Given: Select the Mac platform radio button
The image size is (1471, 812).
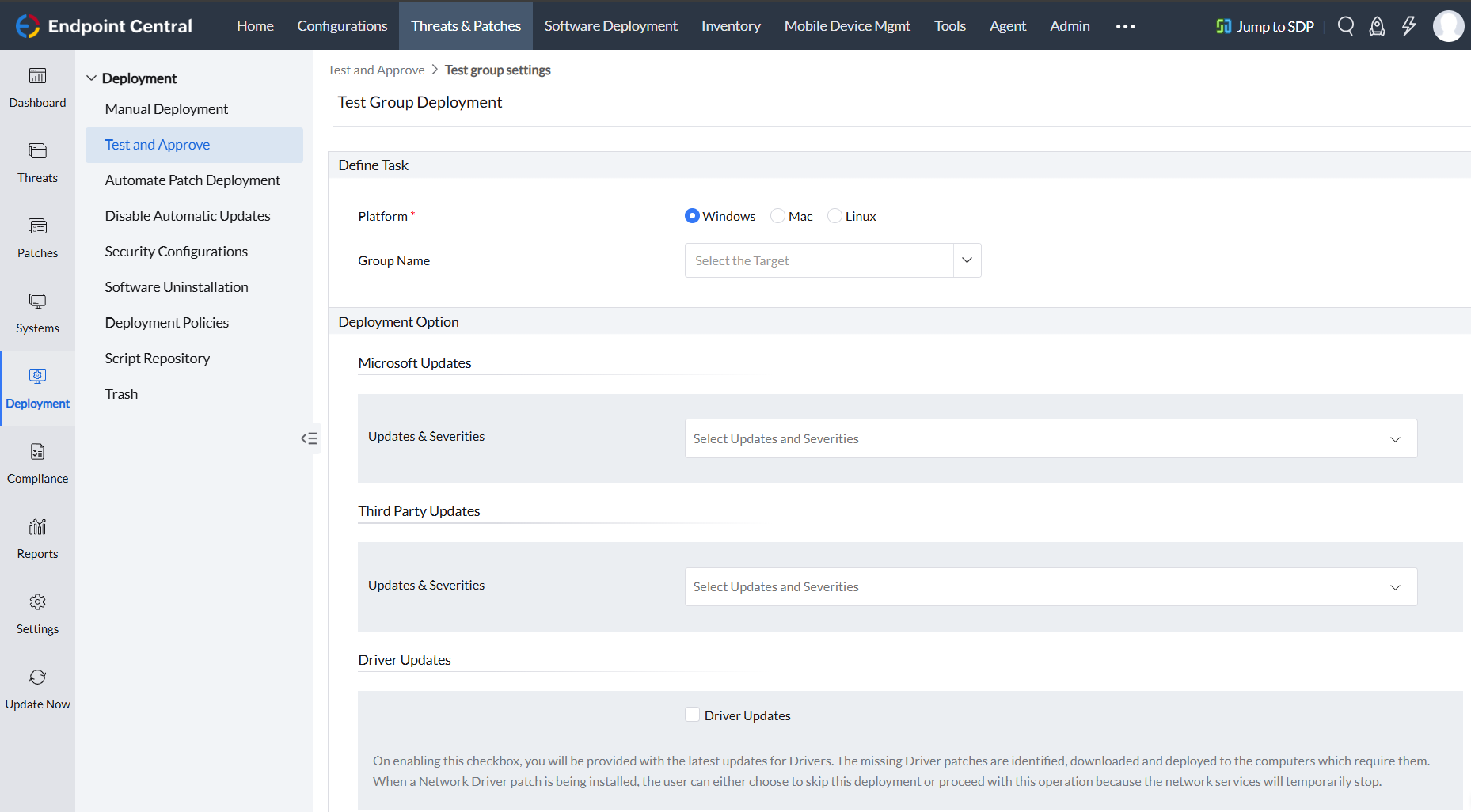Looking at the screenshot, I should coord(777,216).
